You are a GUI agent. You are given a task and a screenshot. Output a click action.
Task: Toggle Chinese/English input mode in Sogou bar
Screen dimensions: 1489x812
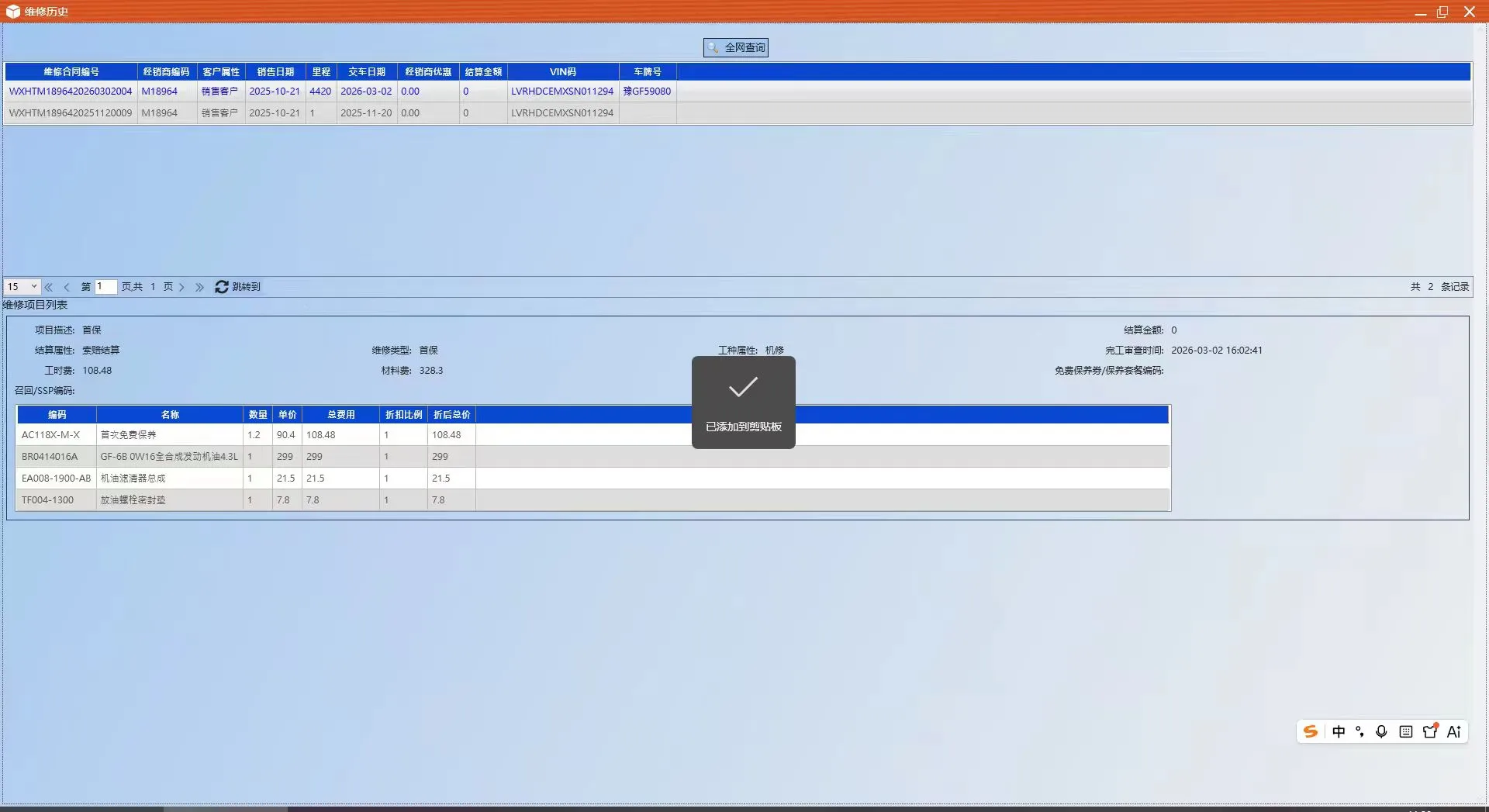click(x=1339, y=731)
